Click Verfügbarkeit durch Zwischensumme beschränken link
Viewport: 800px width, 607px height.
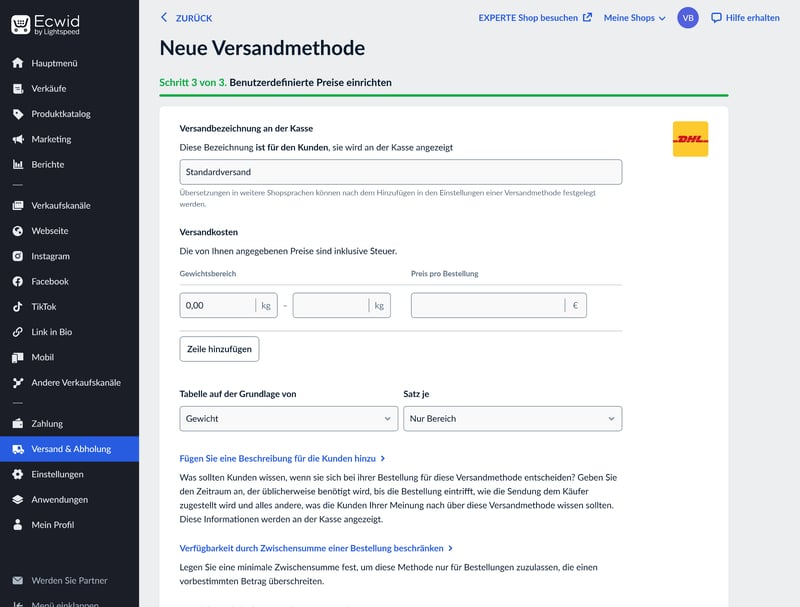click(311, 548)
